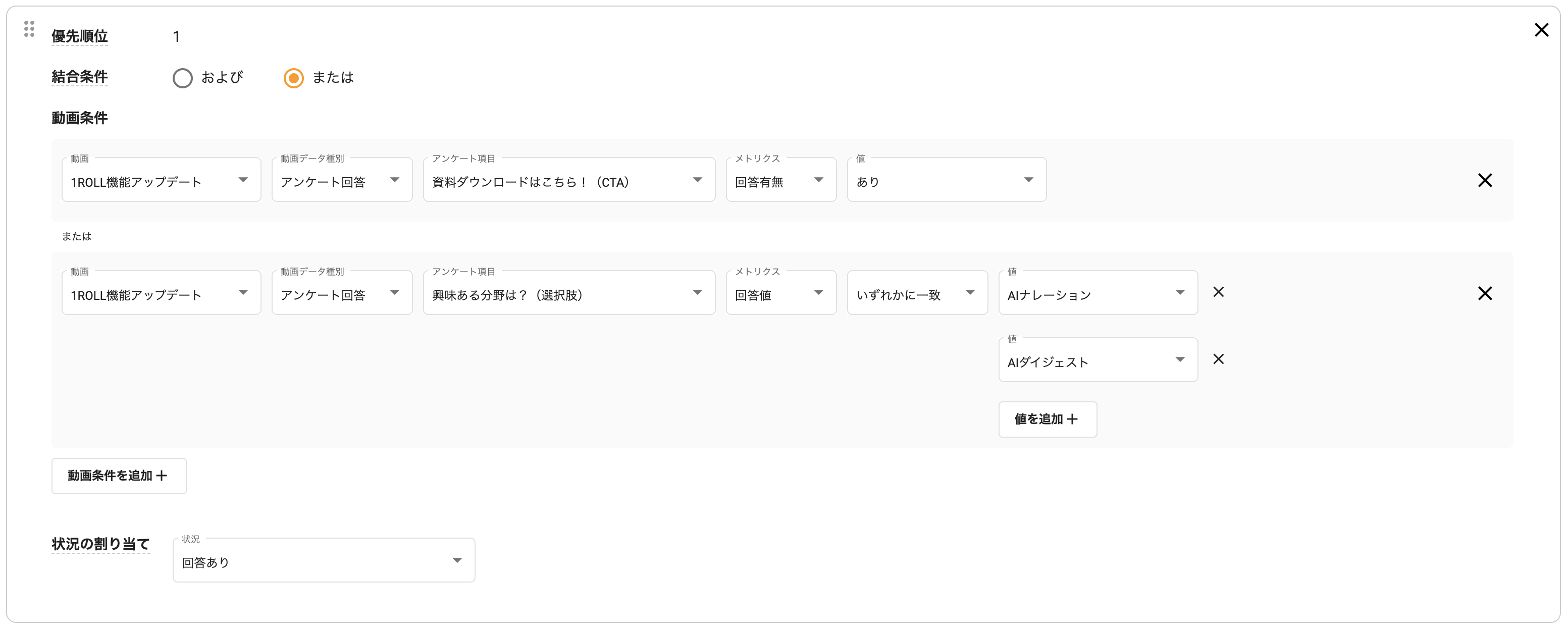Click the 優先順位 label
The height and width of the screenshot is (630, 1568).
(79, 36)
